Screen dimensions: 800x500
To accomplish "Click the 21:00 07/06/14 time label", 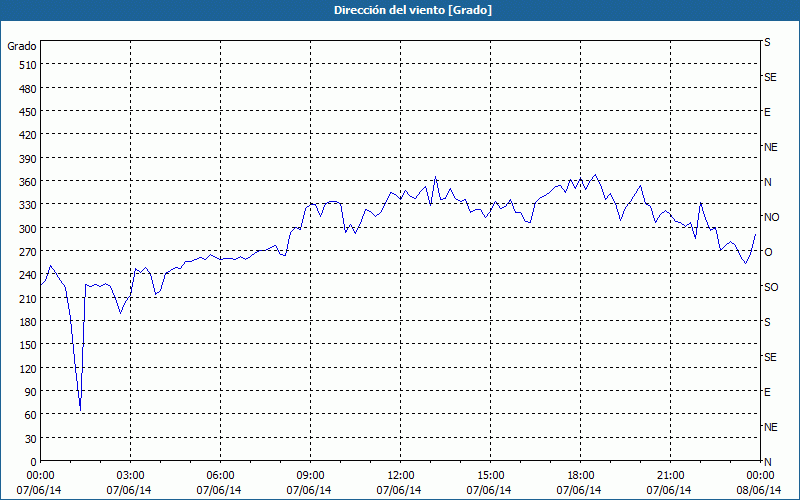I will [x=669, y=483].
